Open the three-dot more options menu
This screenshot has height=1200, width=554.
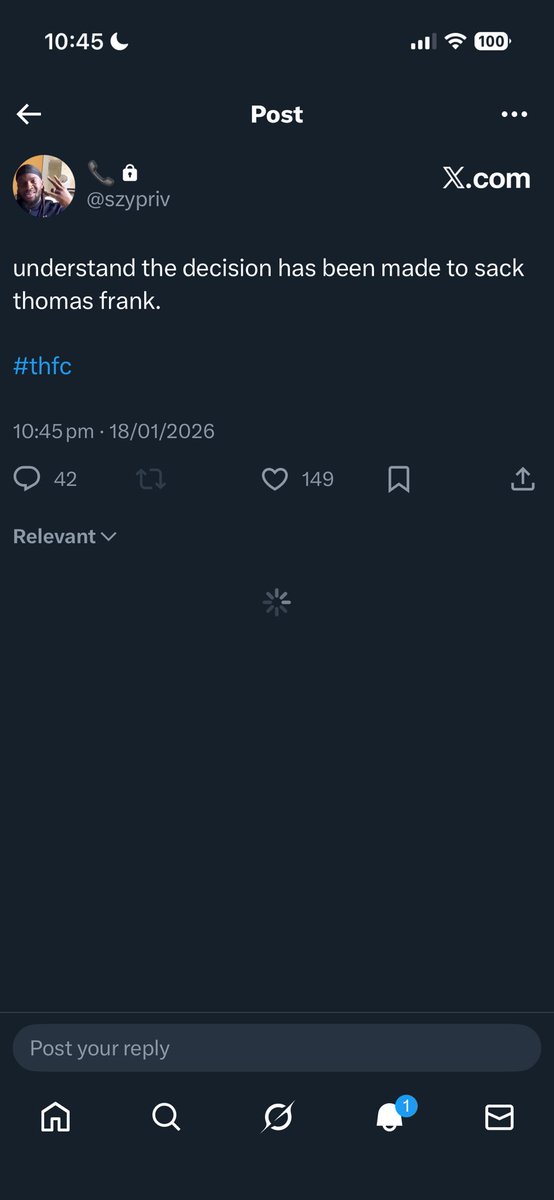[513, 115]
